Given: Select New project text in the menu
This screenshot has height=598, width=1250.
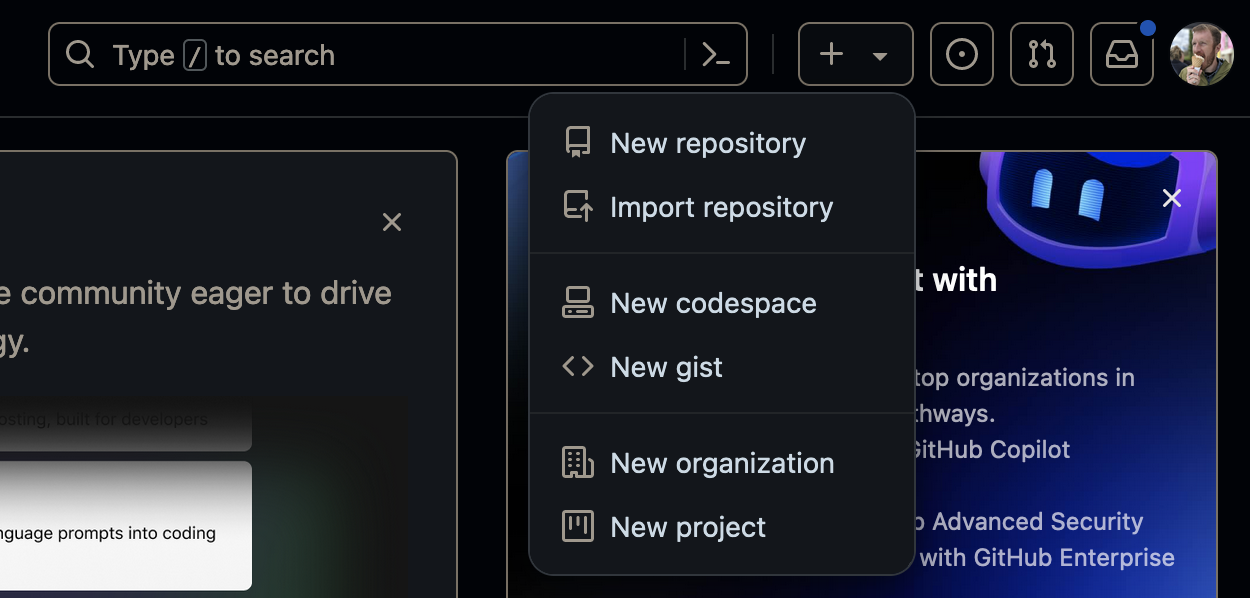Looking at the screenshot, I should (688, 527).
